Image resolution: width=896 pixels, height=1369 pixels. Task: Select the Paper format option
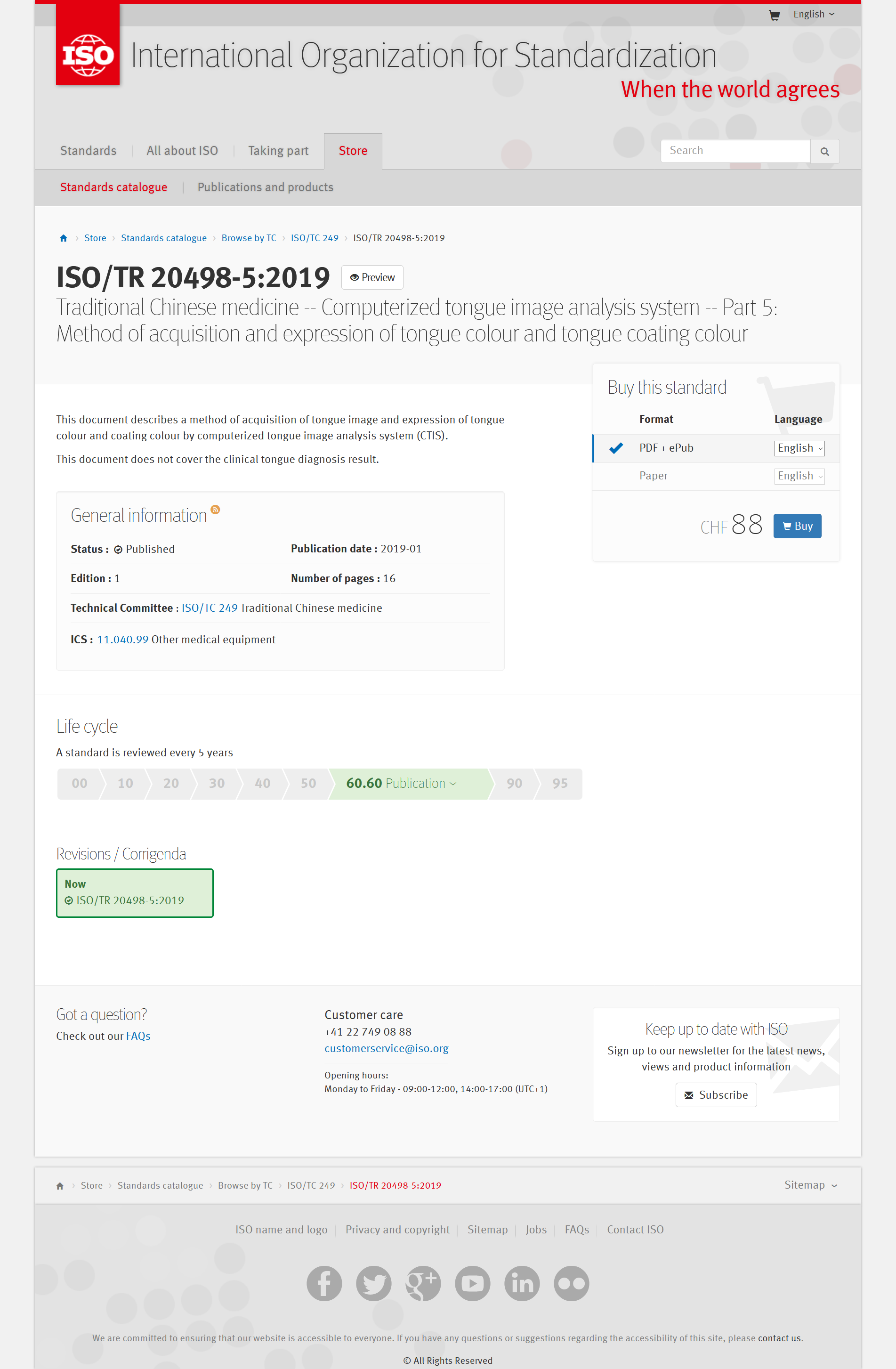pyautogui.click(x=654, y=476)
